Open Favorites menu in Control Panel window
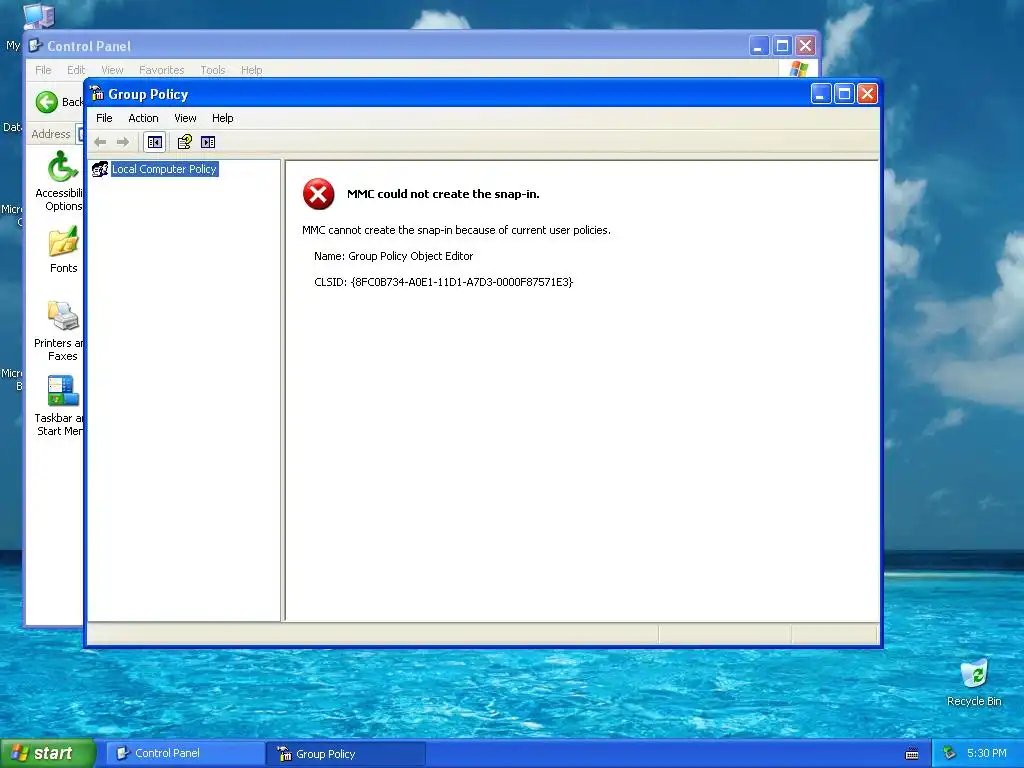Screen dimensions: 1024x768 pos(161,70)
